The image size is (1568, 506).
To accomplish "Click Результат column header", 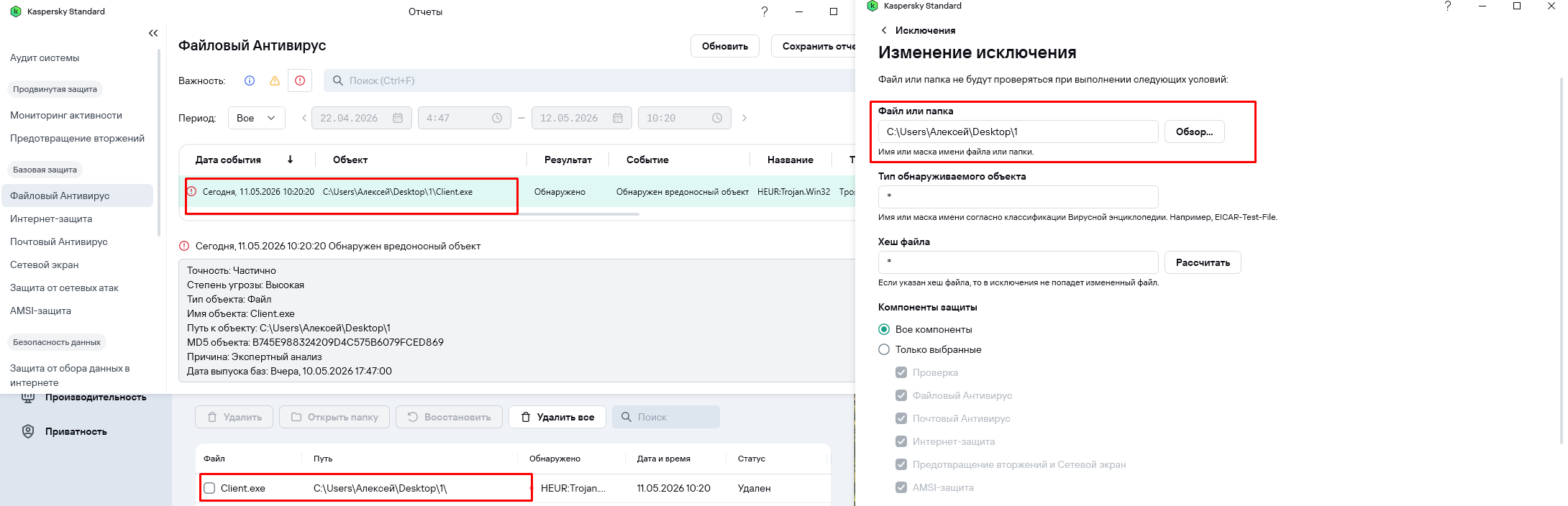I will [568, 160].
